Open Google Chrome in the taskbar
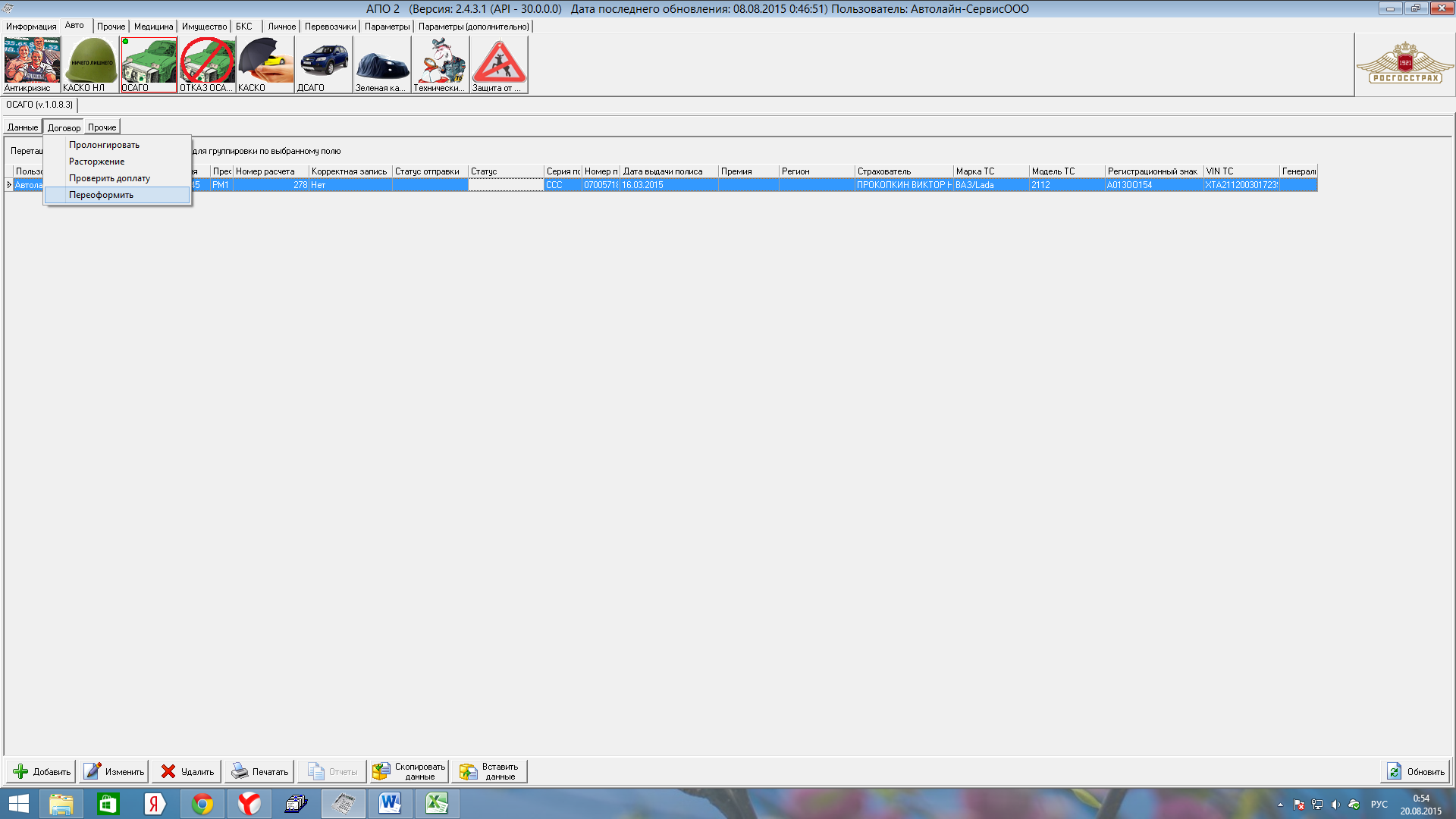The width and height of the screenshot is (1456, 819). 202,803
